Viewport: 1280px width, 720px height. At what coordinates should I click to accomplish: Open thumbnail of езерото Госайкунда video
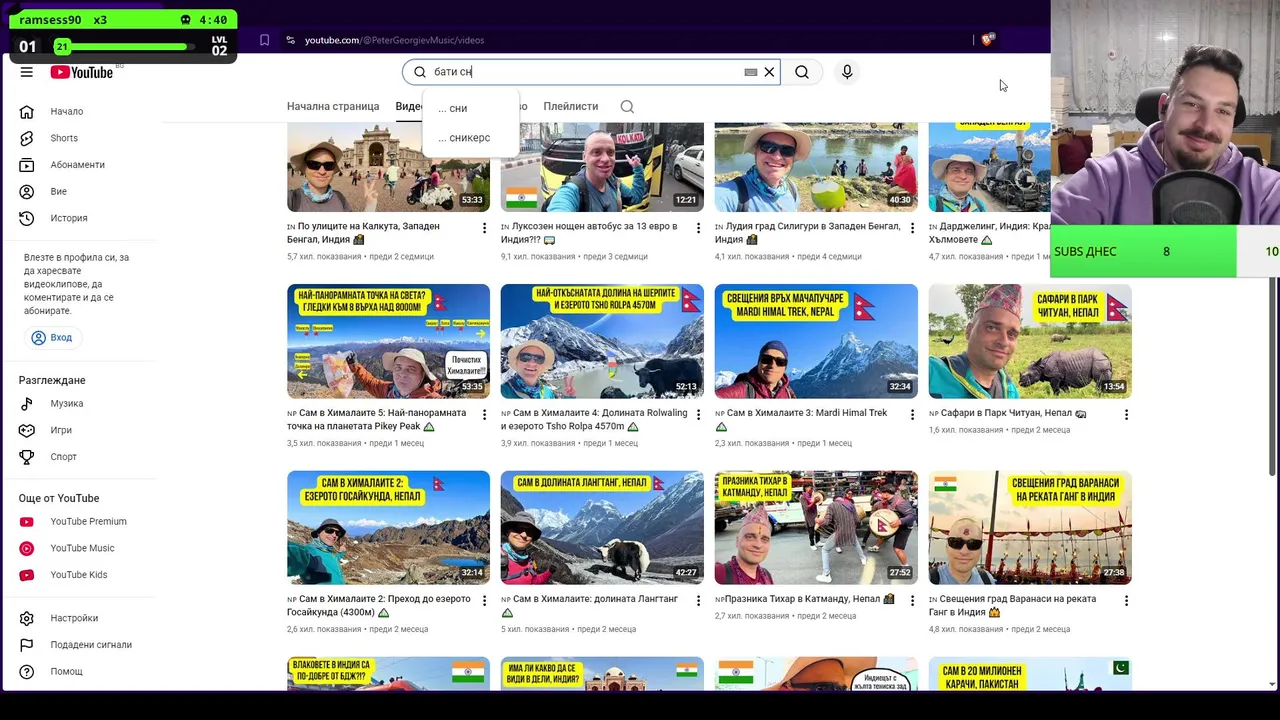click(x=388, y=527)
